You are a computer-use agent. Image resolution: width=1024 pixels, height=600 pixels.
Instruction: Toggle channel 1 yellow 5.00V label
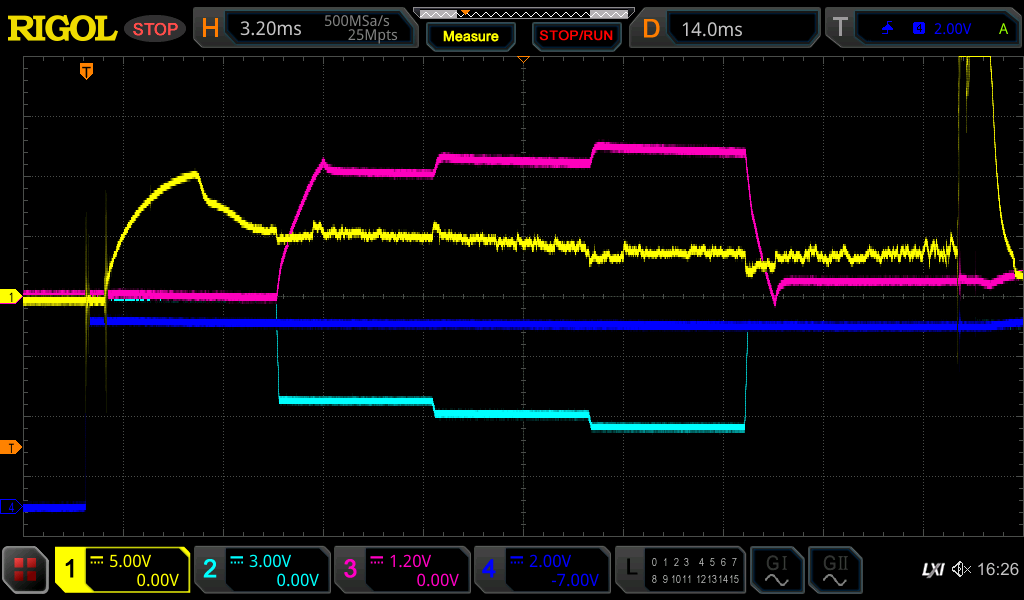(123, 571)
